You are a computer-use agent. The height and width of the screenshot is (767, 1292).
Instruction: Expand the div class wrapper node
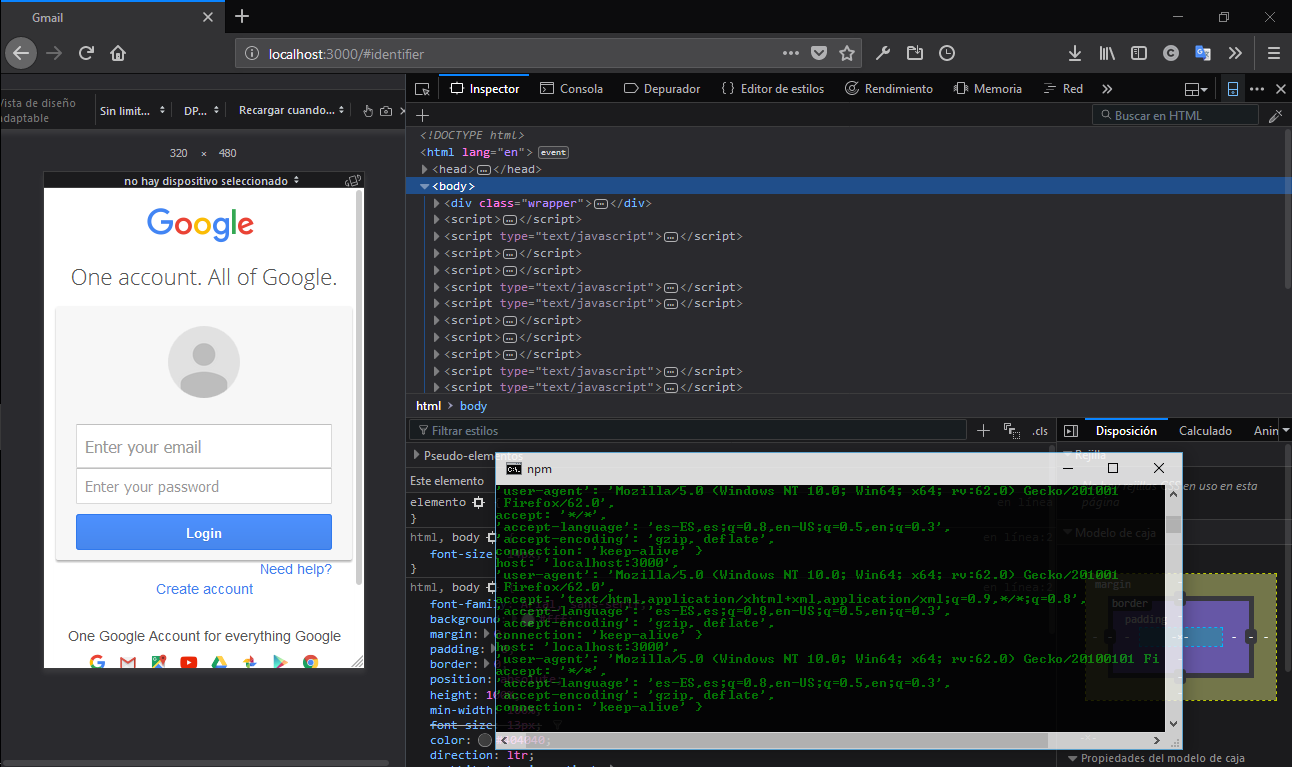click(x=437, y=203)
